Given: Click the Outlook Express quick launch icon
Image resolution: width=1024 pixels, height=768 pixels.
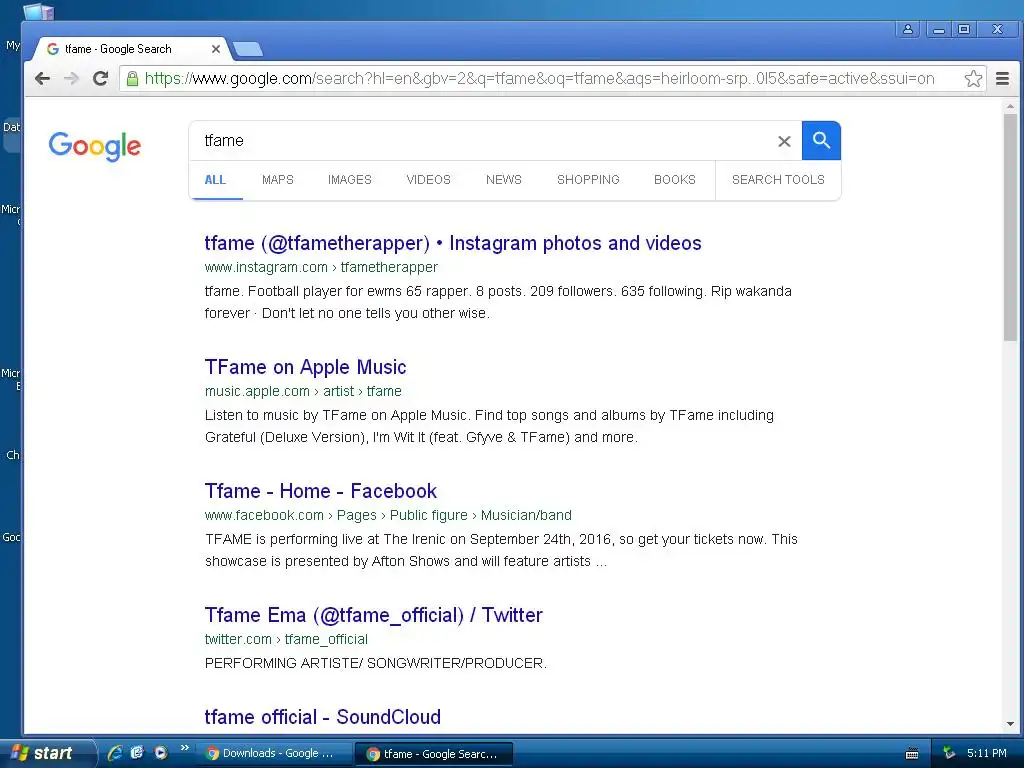Looking at the screenshot, I should [137, 753].
